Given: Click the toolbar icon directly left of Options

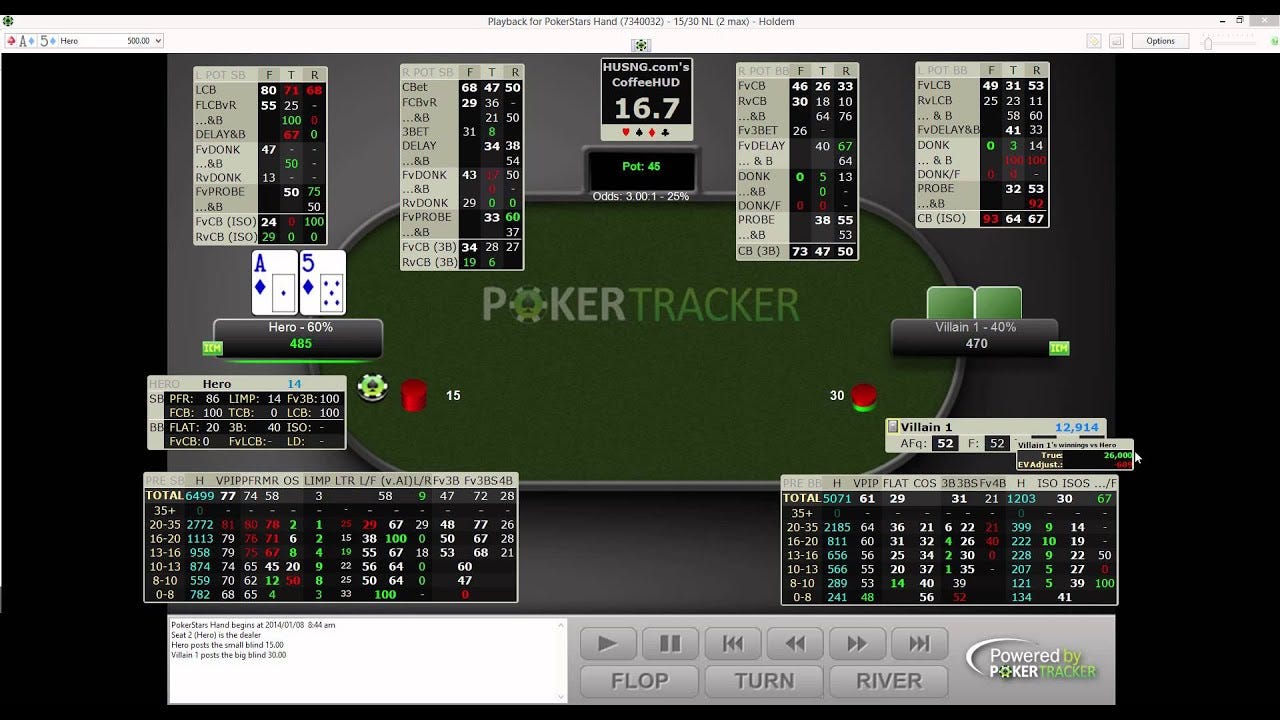Looking at the screenshot, I should point(1116,41).
